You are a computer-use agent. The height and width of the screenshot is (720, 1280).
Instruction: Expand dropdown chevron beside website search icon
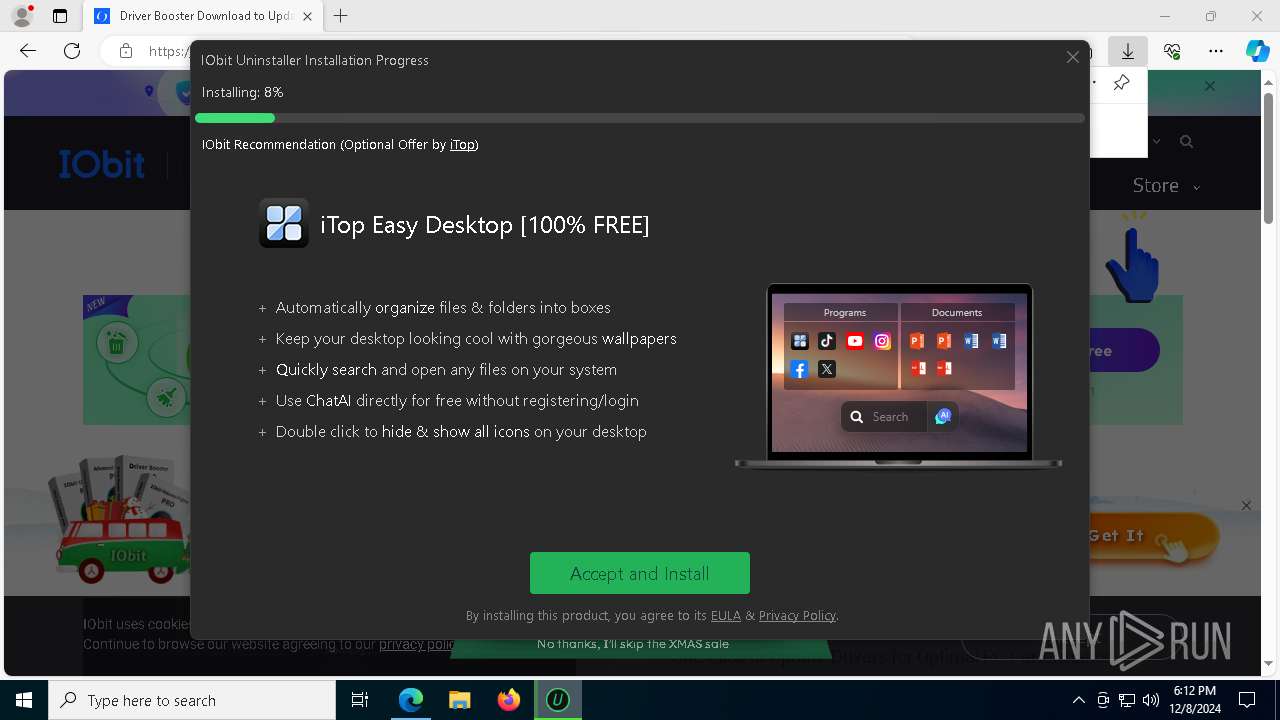(1157, 142)
